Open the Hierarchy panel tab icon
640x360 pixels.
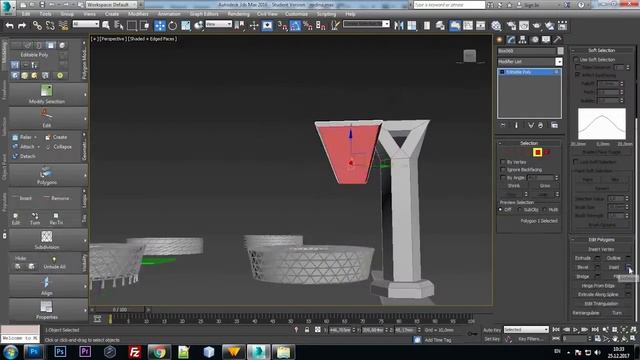coord(522,40)
